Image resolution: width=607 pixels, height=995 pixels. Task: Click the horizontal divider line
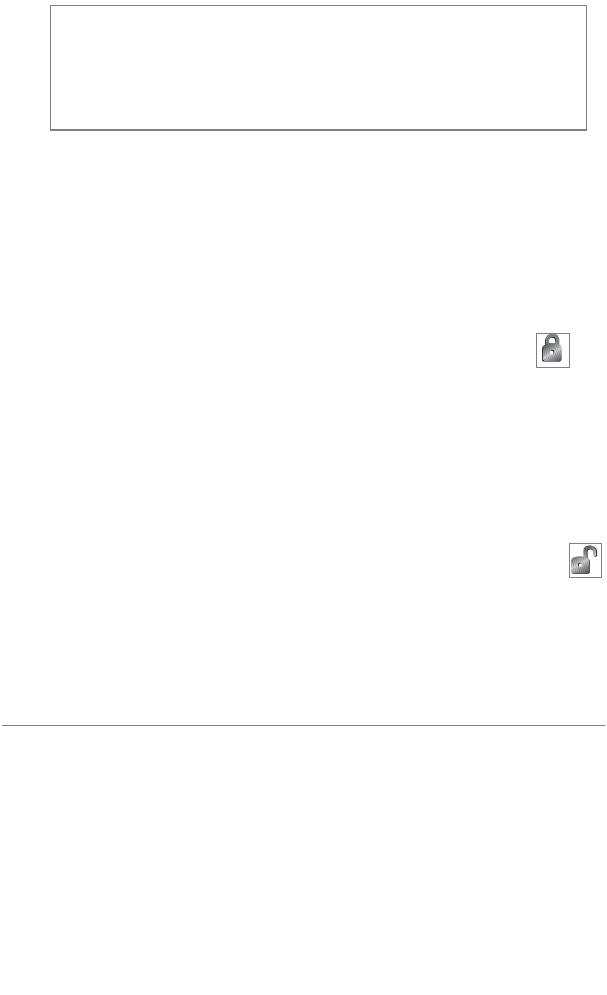coord(303,723)
